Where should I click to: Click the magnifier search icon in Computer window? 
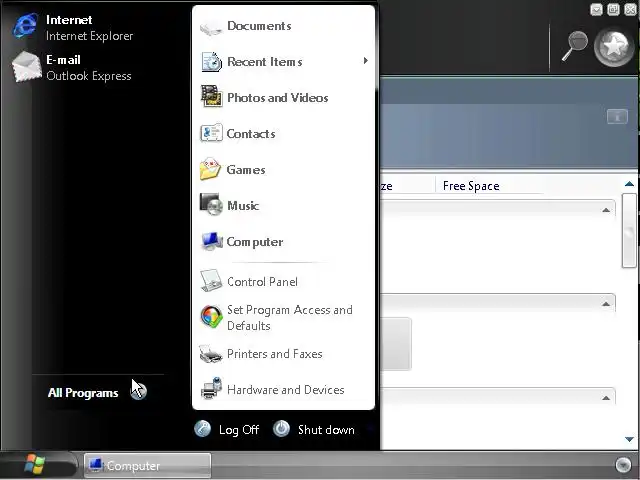coord(575,46)
